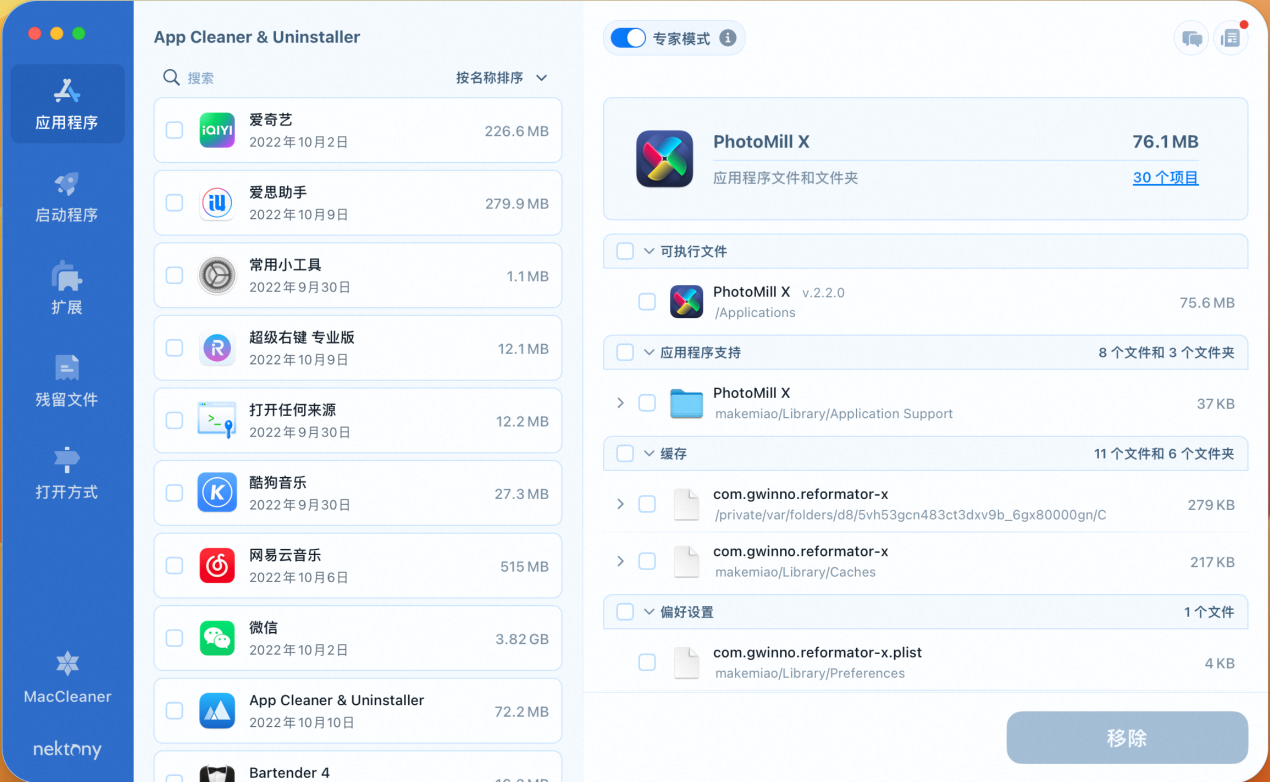This screenshot has width=1270, height=782.
Task: Check the 偏好设置 section checkbox
Action: 625,611
